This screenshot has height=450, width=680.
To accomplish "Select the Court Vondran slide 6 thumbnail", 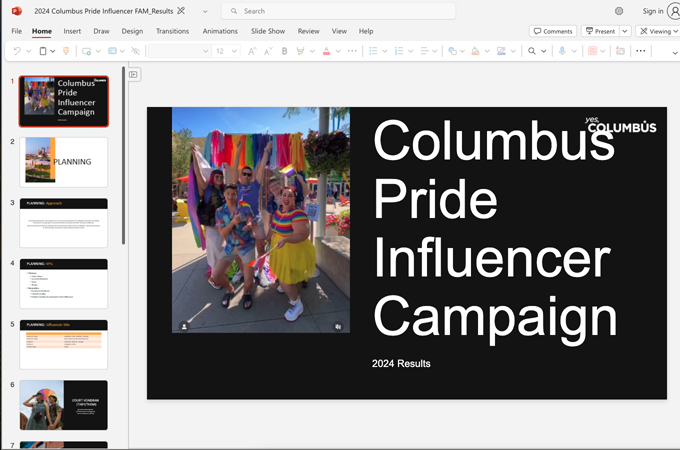I will point(64,405).
